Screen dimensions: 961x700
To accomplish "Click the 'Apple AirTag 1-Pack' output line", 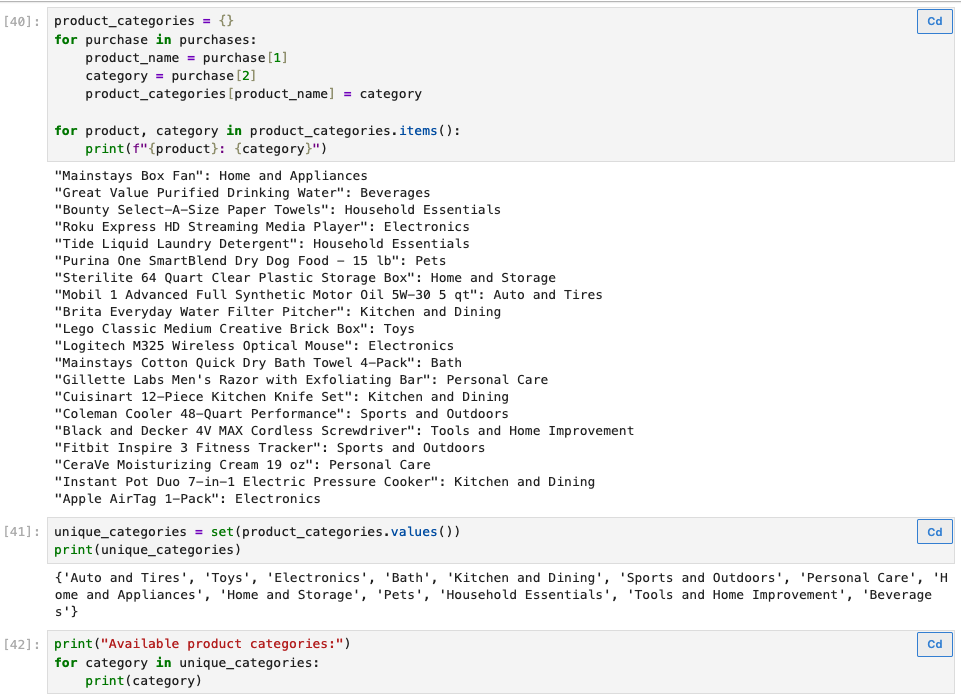I will coord(187,499).
